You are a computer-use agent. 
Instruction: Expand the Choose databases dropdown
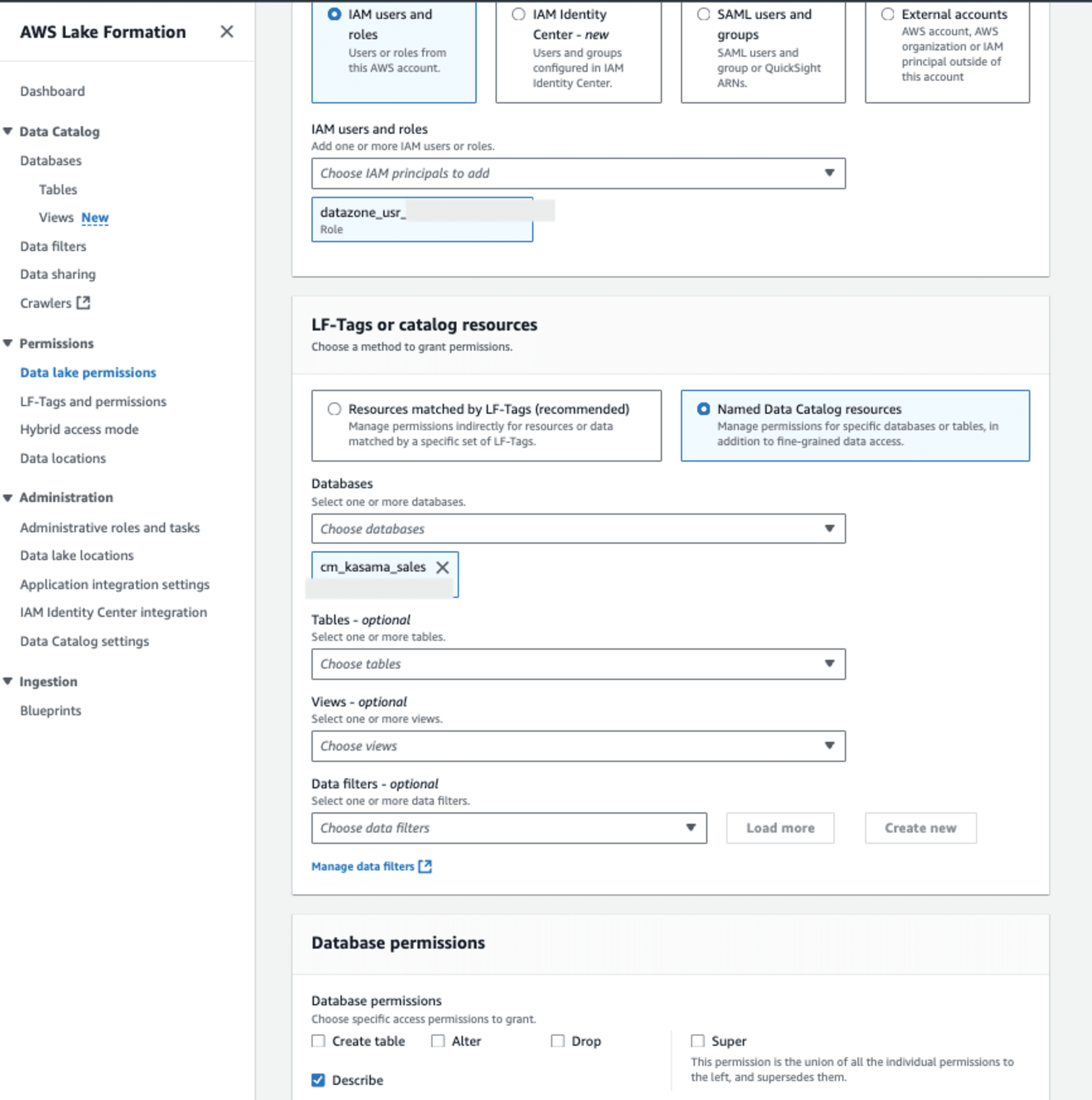coord(579,528)
